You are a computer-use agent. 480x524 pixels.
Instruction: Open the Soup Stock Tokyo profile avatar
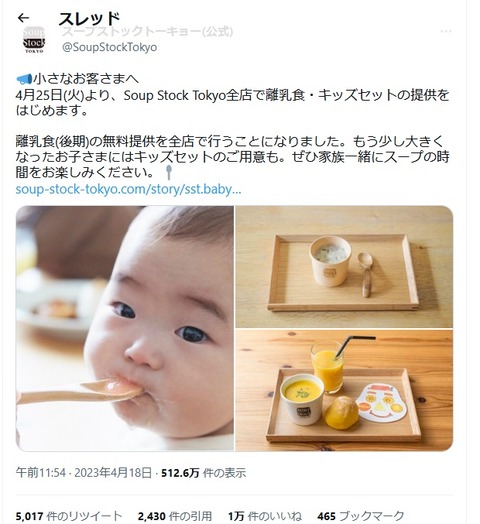(x=34, y=39)
